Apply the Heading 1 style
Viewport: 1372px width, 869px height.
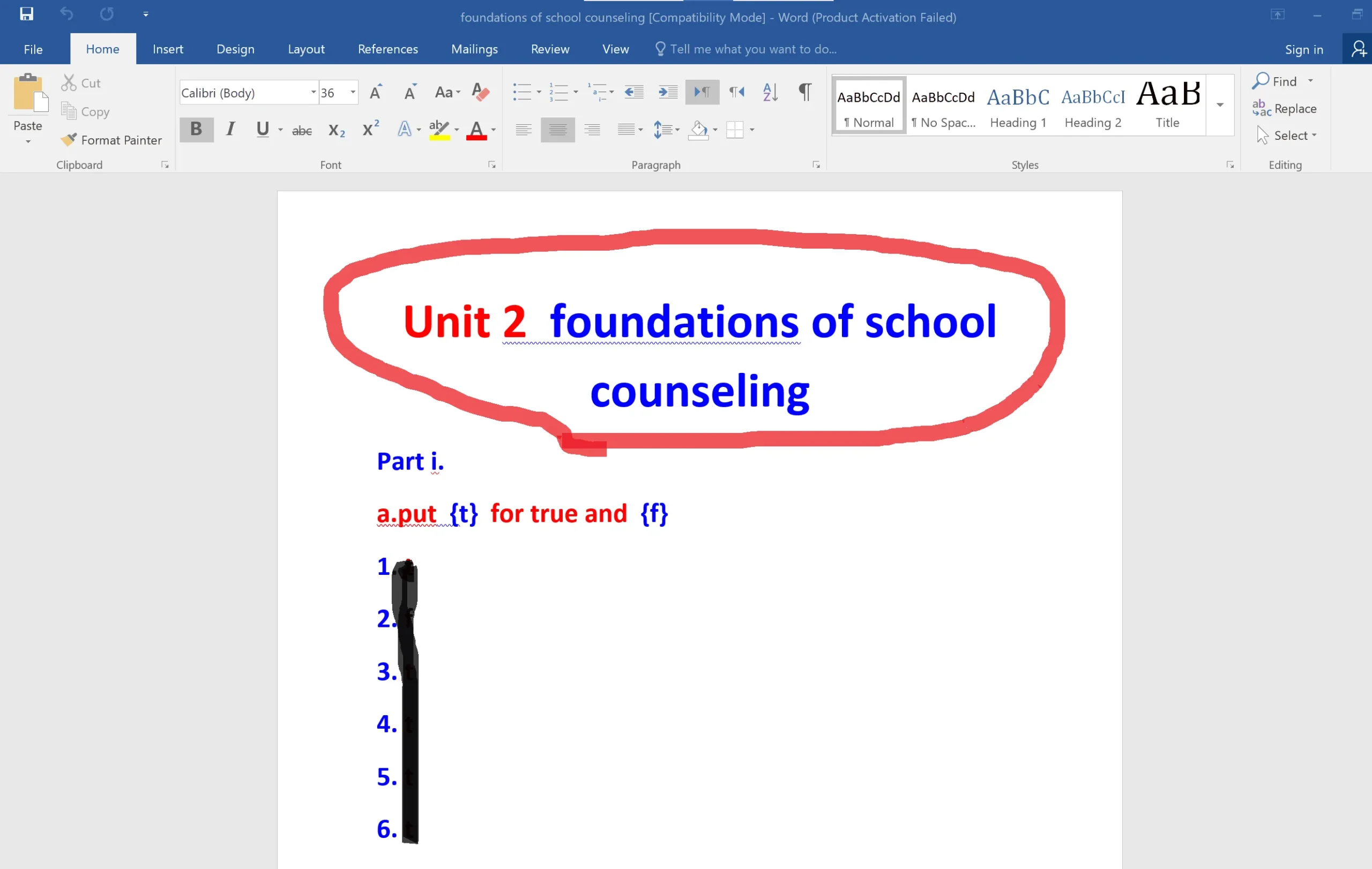coord(1018,106)
